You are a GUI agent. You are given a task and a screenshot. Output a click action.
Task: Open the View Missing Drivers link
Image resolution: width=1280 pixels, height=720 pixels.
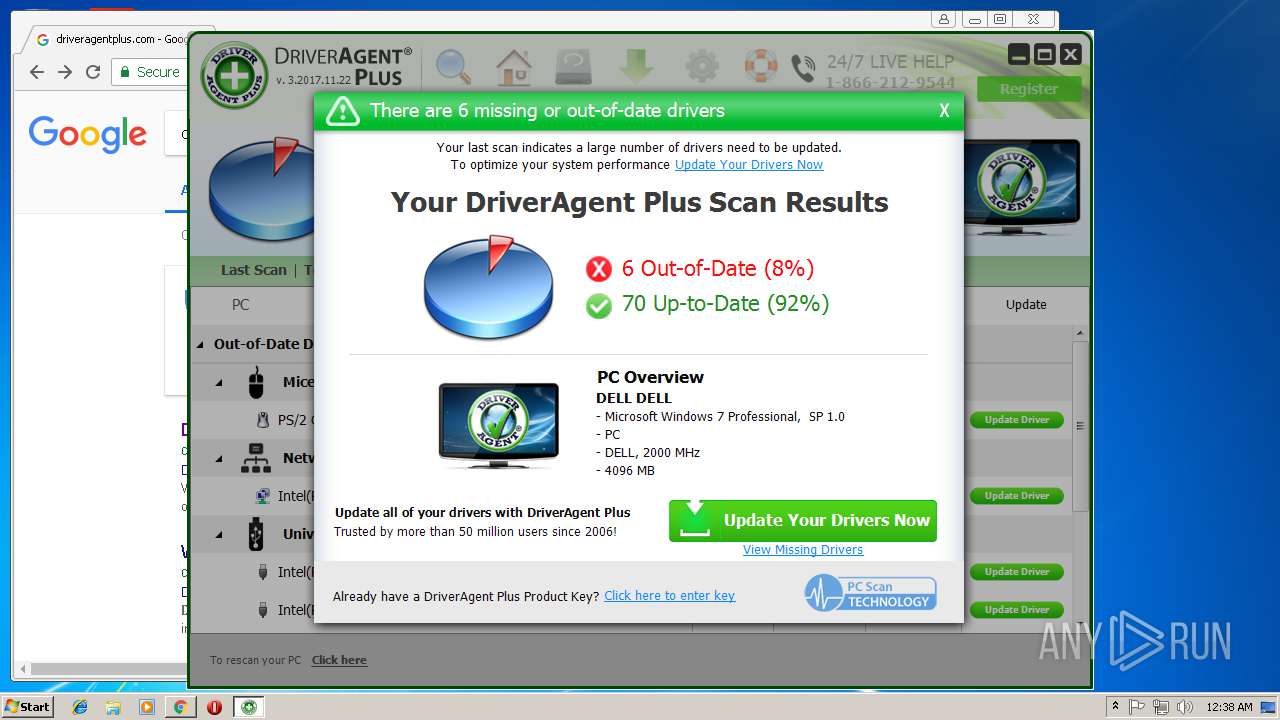click(x=803, y=550)
